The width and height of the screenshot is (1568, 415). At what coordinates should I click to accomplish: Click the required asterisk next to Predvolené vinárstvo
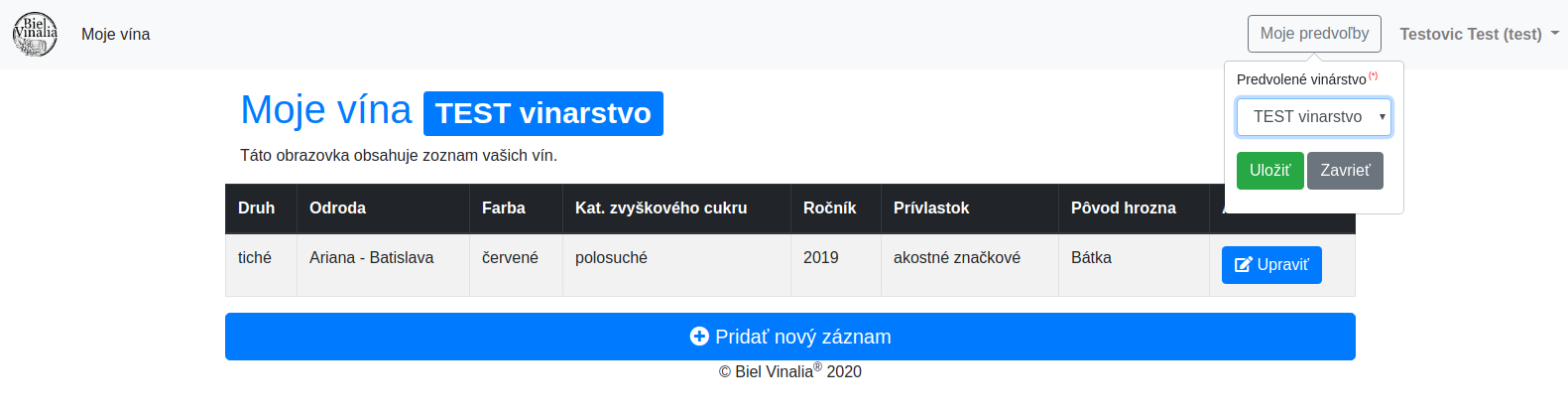[x=1373, y=75]
